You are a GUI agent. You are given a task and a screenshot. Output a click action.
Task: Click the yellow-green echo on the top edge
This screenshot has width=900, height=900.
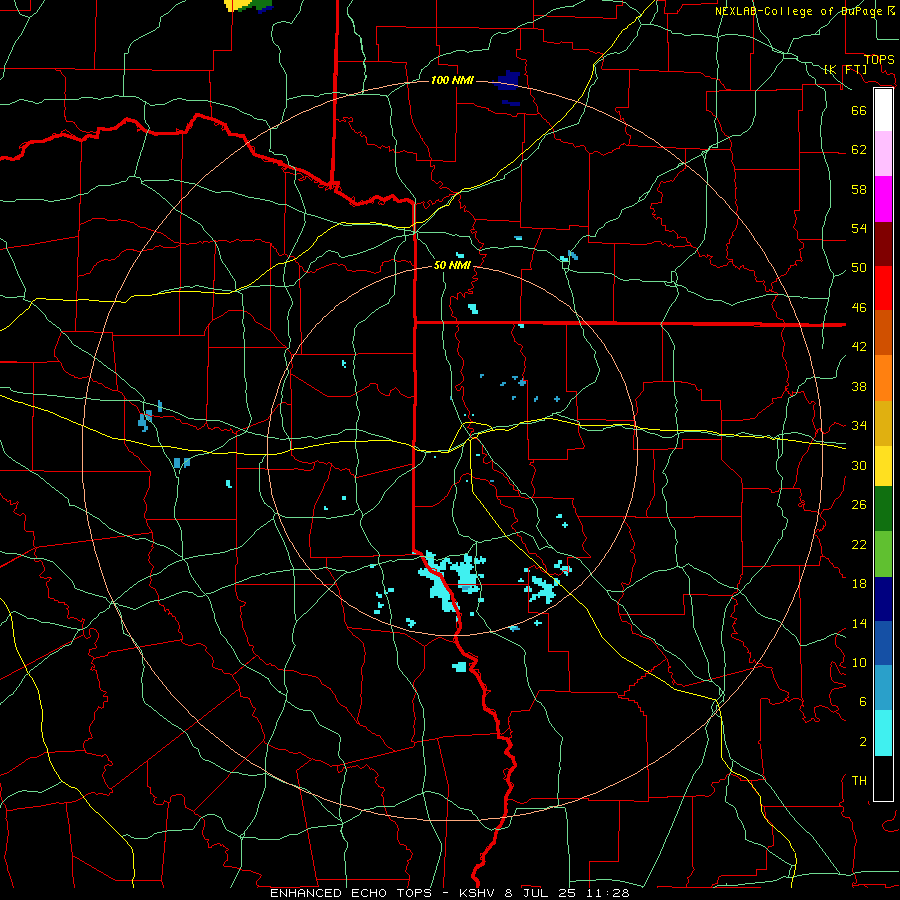248,5
